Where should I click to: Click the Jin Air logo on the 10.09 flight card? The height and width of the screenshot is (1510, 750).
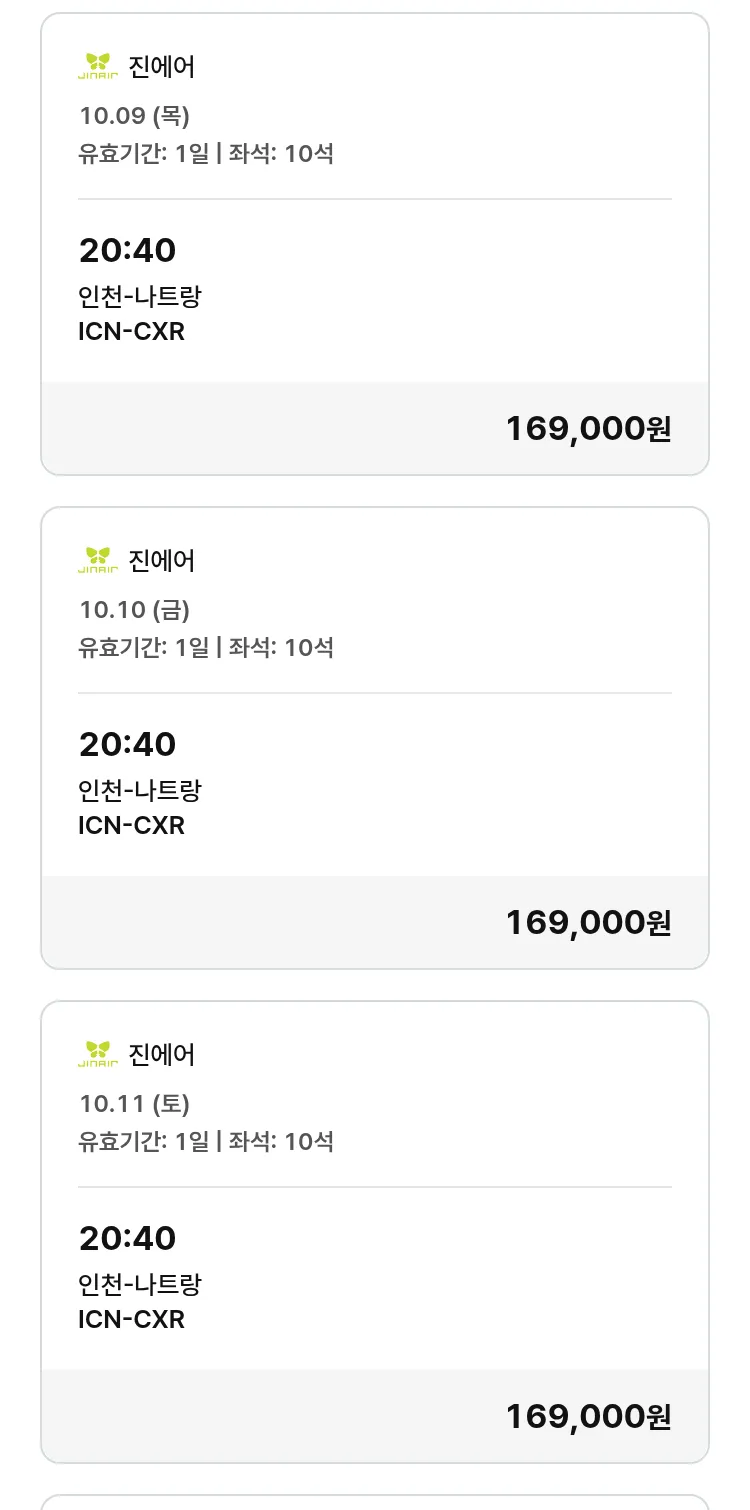[98, 67]
